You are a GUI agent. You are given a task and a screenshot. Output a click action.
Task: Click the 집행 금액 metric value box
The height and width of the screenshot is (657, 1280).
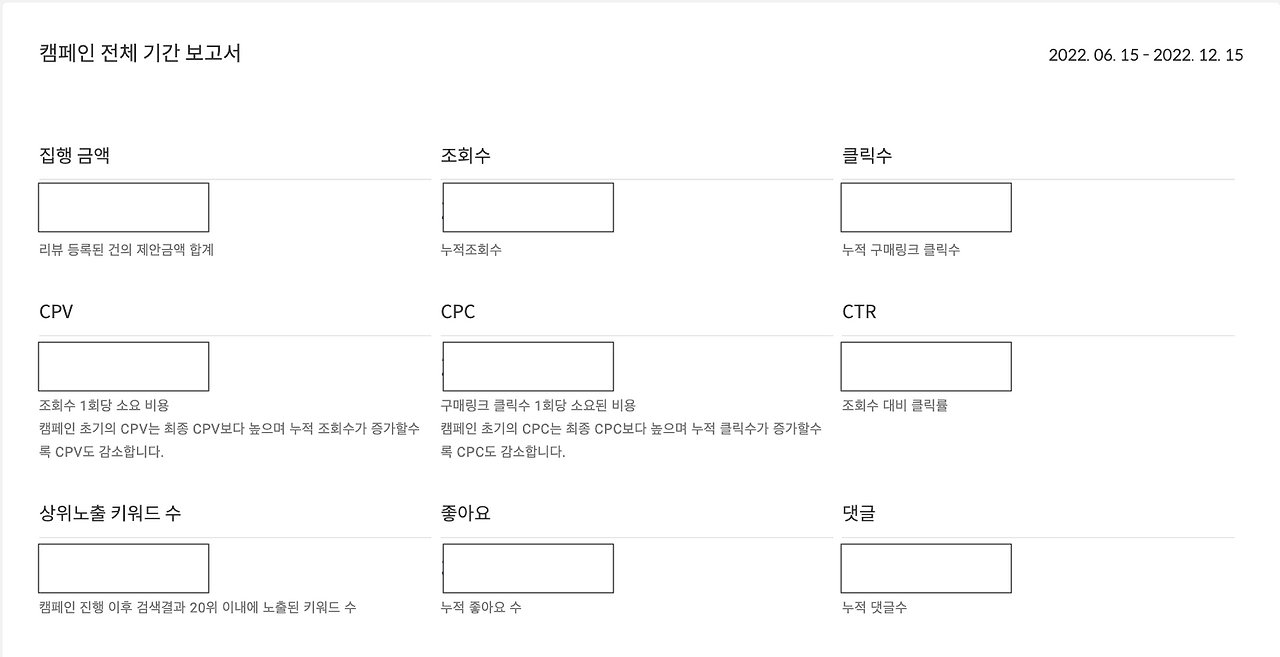[123, 207]
